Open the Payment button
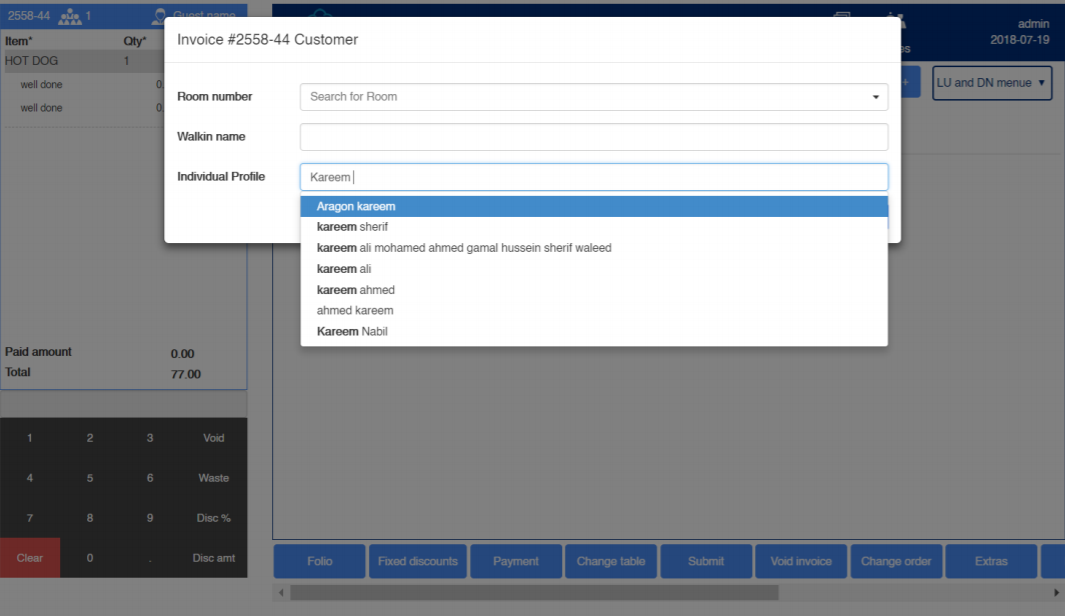This screenshot has height=616, width=1065. pos(516,561)
